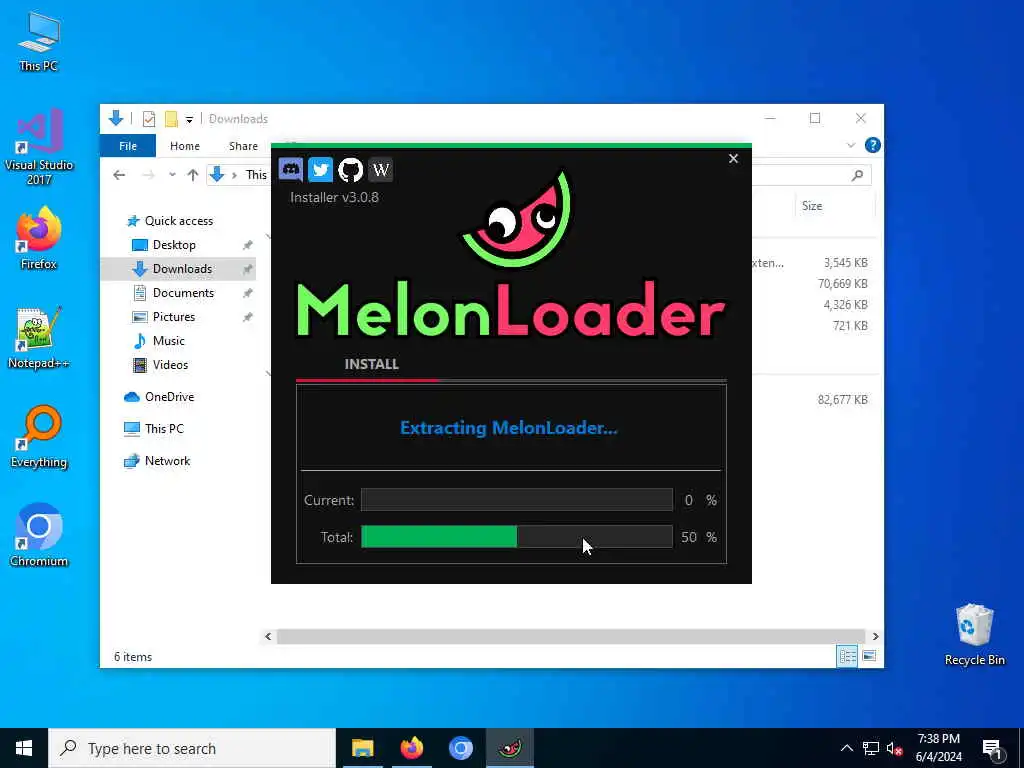Click the horizontal scrollbar in Explorer
Image resolution: width=1024 pixels, height=768 pixels.
(571, 636)
